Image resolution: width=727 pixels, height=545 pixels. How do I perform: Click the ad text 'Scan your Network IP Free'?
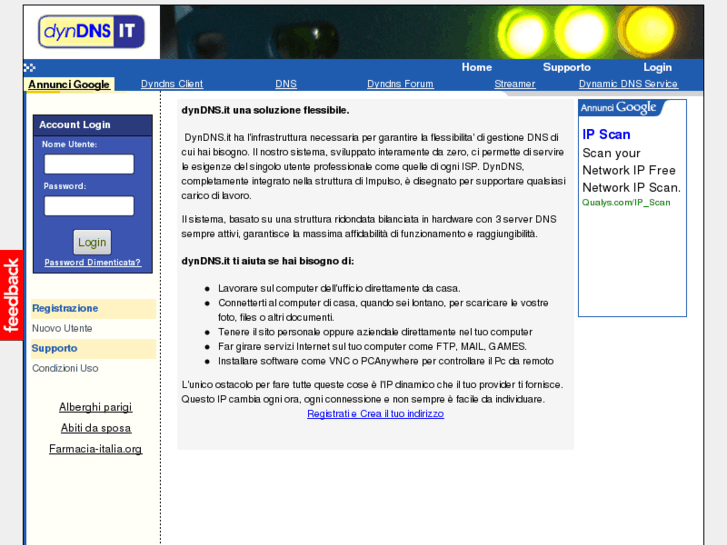tap(629, 162)
